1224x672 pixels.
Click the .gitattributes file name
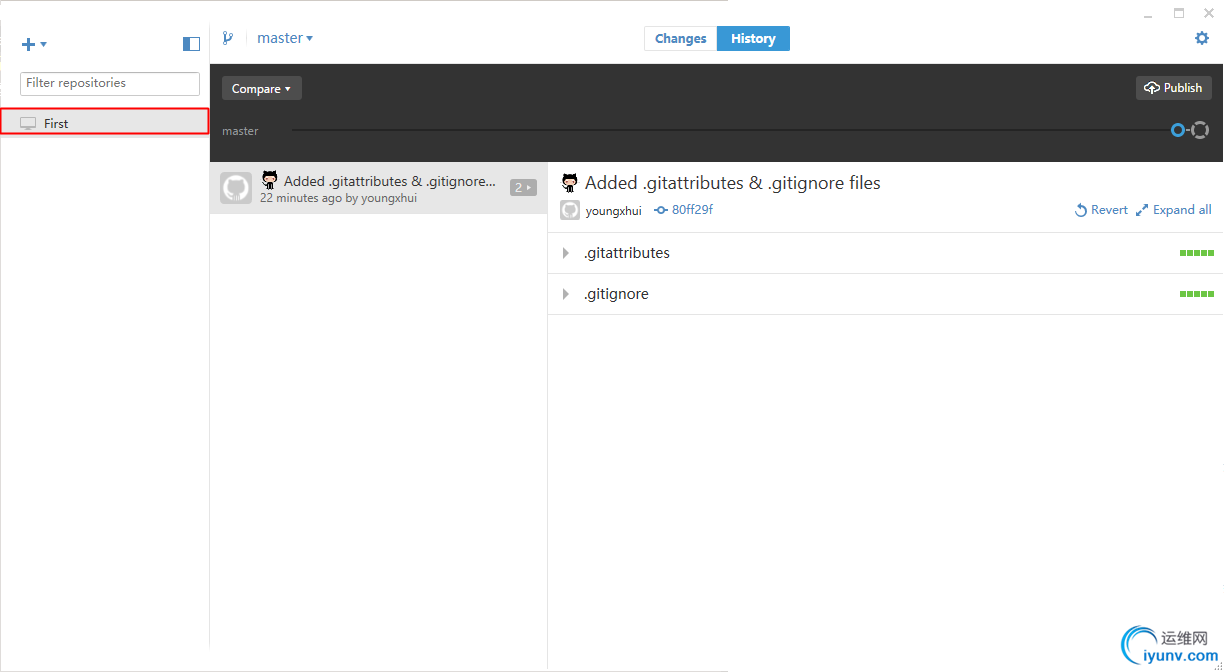(x=627, y=253)
